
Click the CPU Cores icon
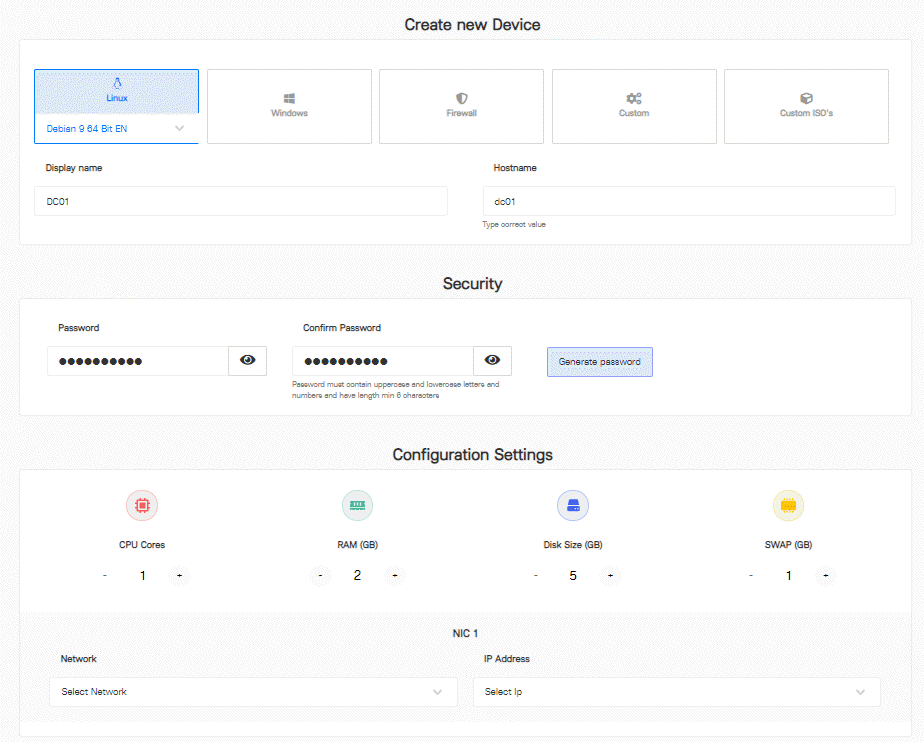click(141, 505)
